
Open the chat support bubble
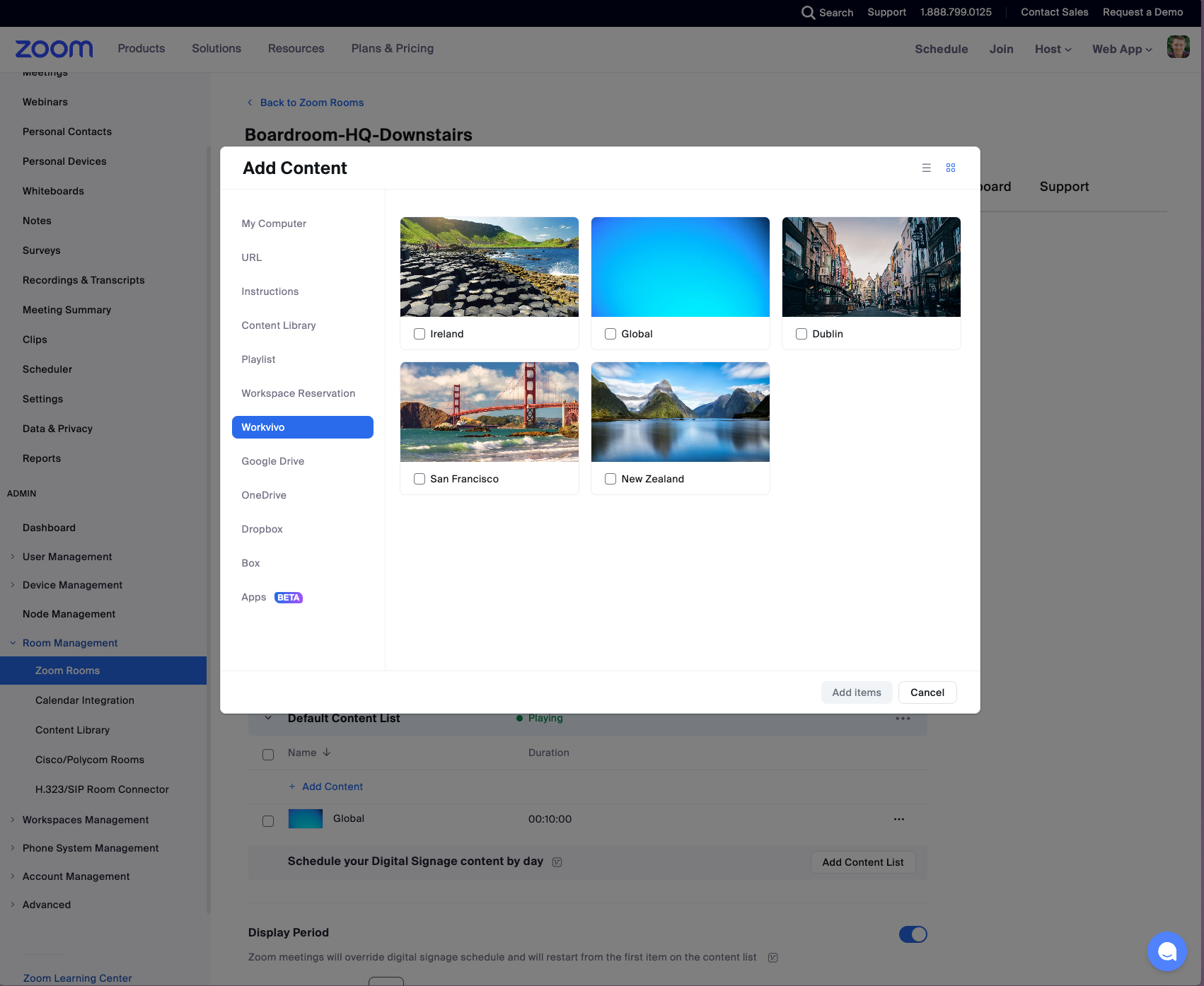(x=1167, y=951)
